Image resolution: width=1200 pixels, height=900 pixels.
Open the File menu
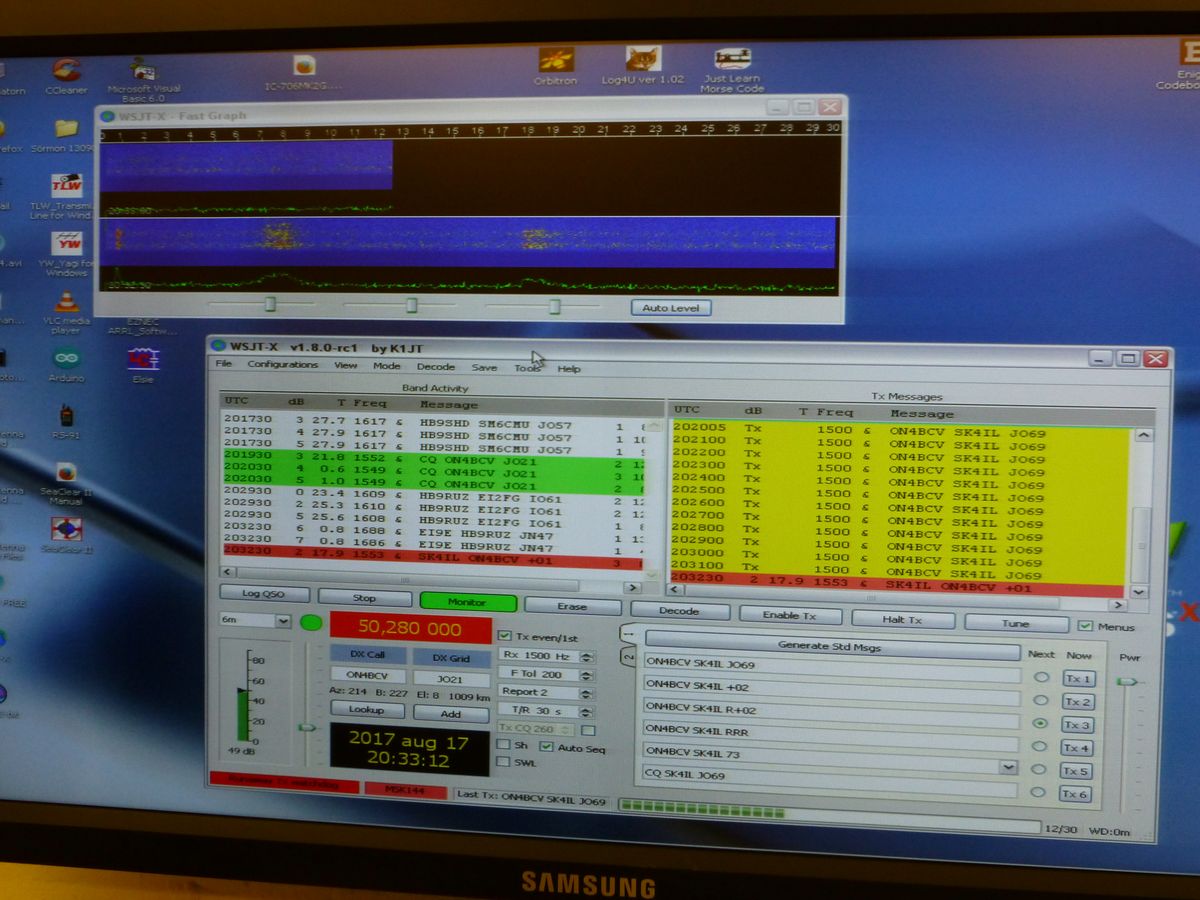coord(223,364)
